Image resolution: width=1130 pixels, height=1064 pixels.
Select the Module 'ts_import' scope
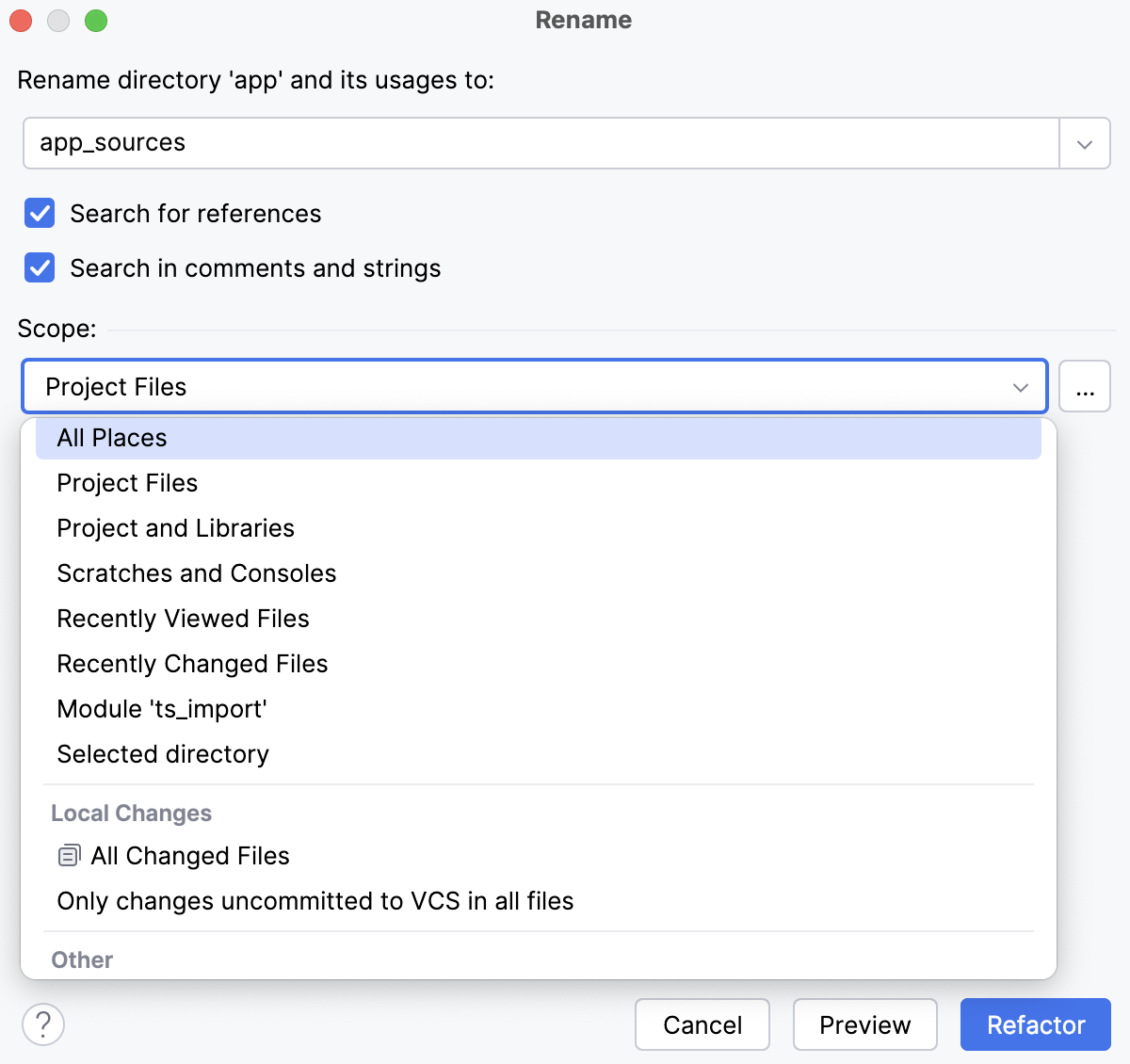pos(161,709)
